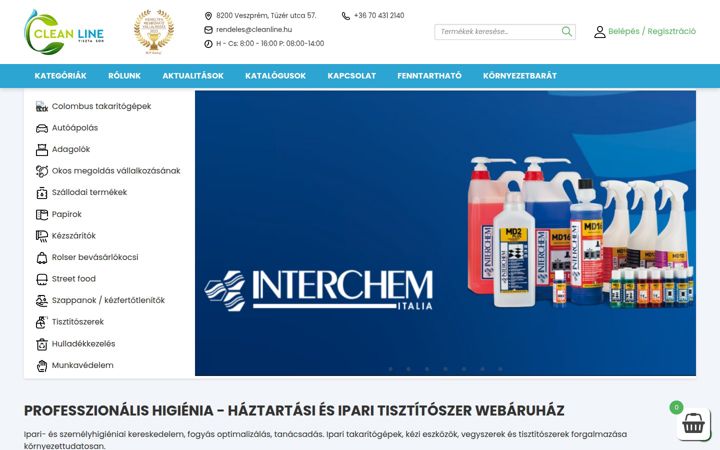This screenshot has width=720, height=450.
Task: Open the Tisztítószerek category link
Action: [x=78, y=321]
